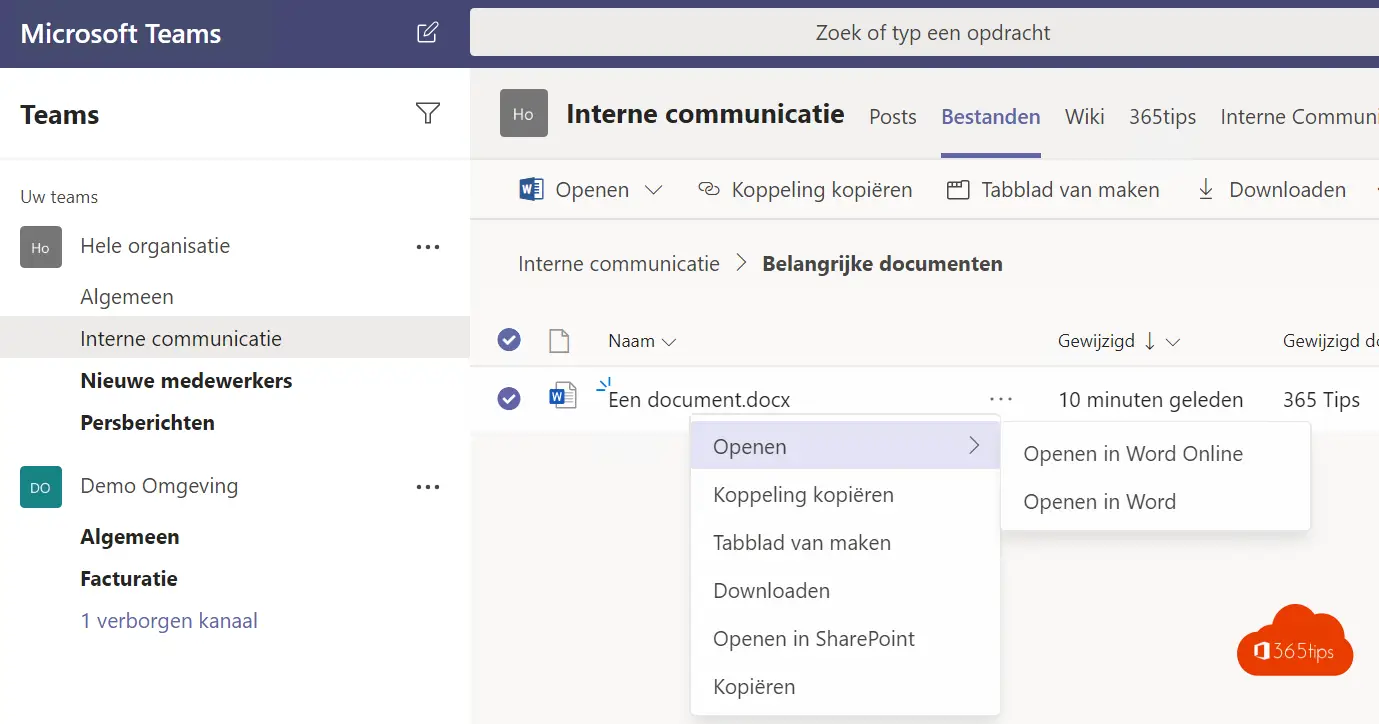Select the Interne communicatie channel in sidebar
The width and height of the screenshot is (1379, 724).
point(234,338)
